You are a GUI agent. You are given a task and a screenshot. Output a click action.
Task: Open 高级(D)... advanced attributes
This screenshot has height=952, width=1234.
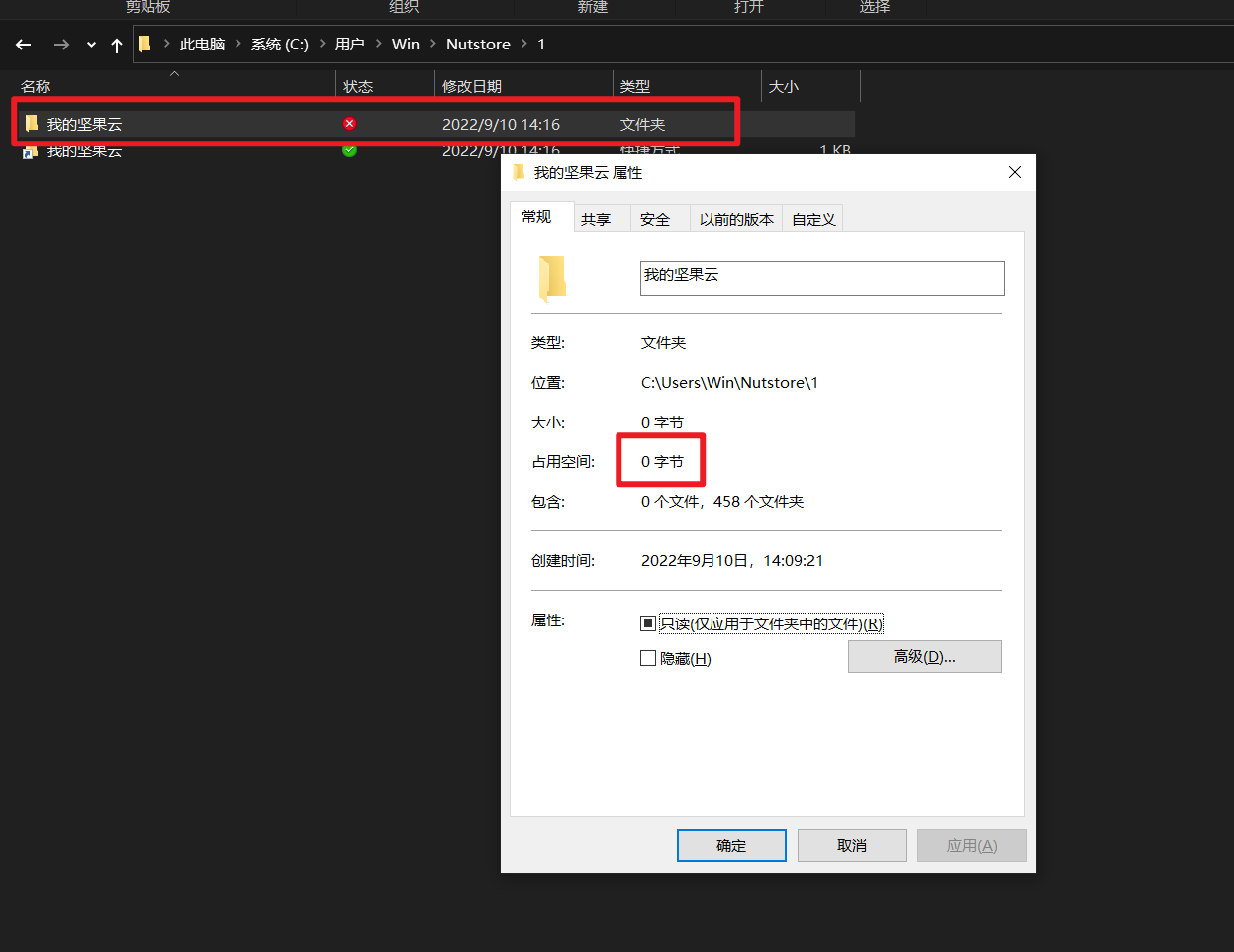925,657
